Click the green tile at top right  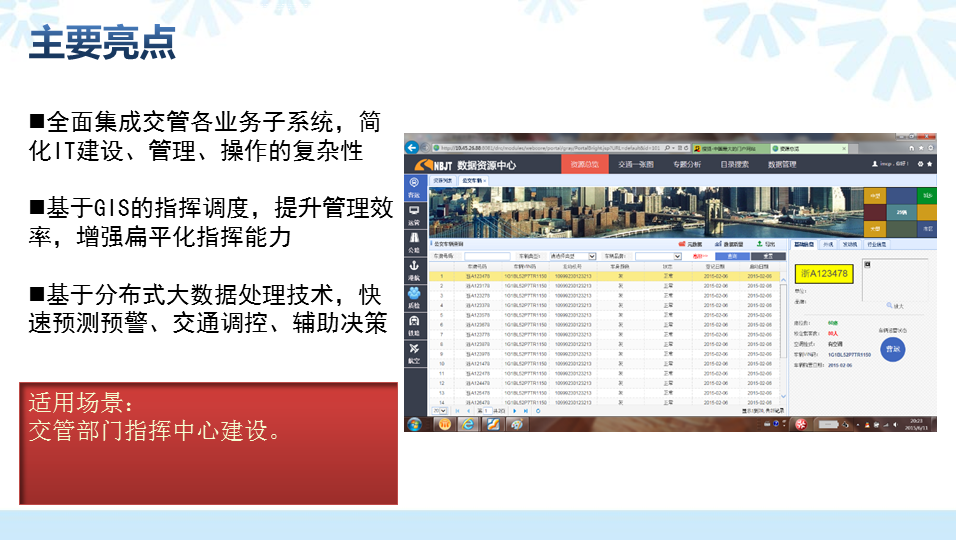pos(927,195)
